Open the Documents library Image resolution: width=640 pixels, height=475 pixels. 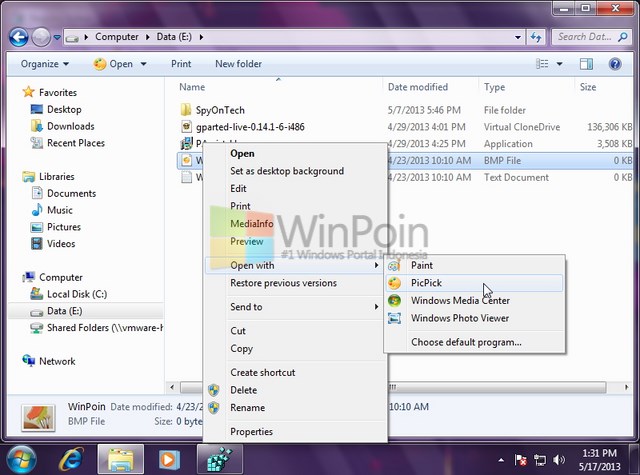[71, 193]
